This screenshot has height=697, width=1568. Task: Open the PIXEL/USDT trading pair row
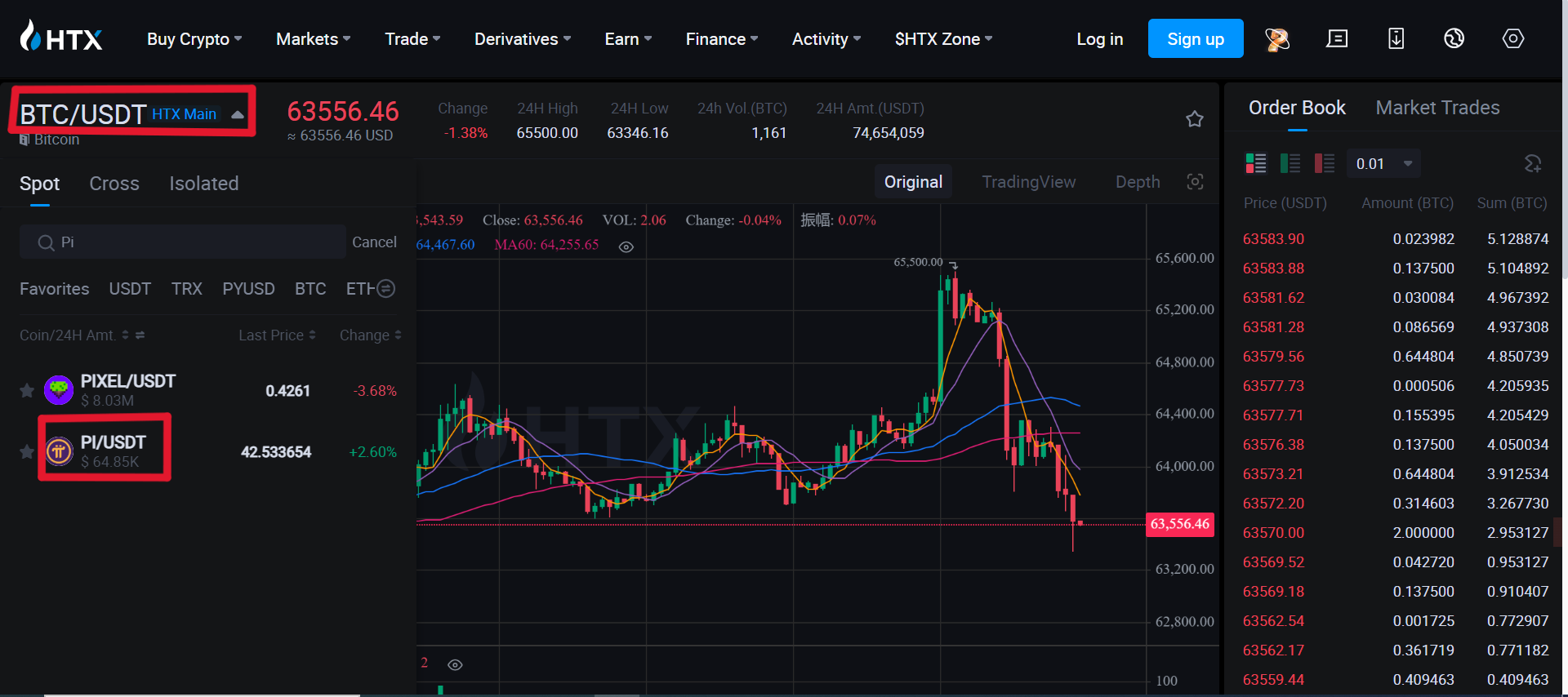[x=208, y=391]
